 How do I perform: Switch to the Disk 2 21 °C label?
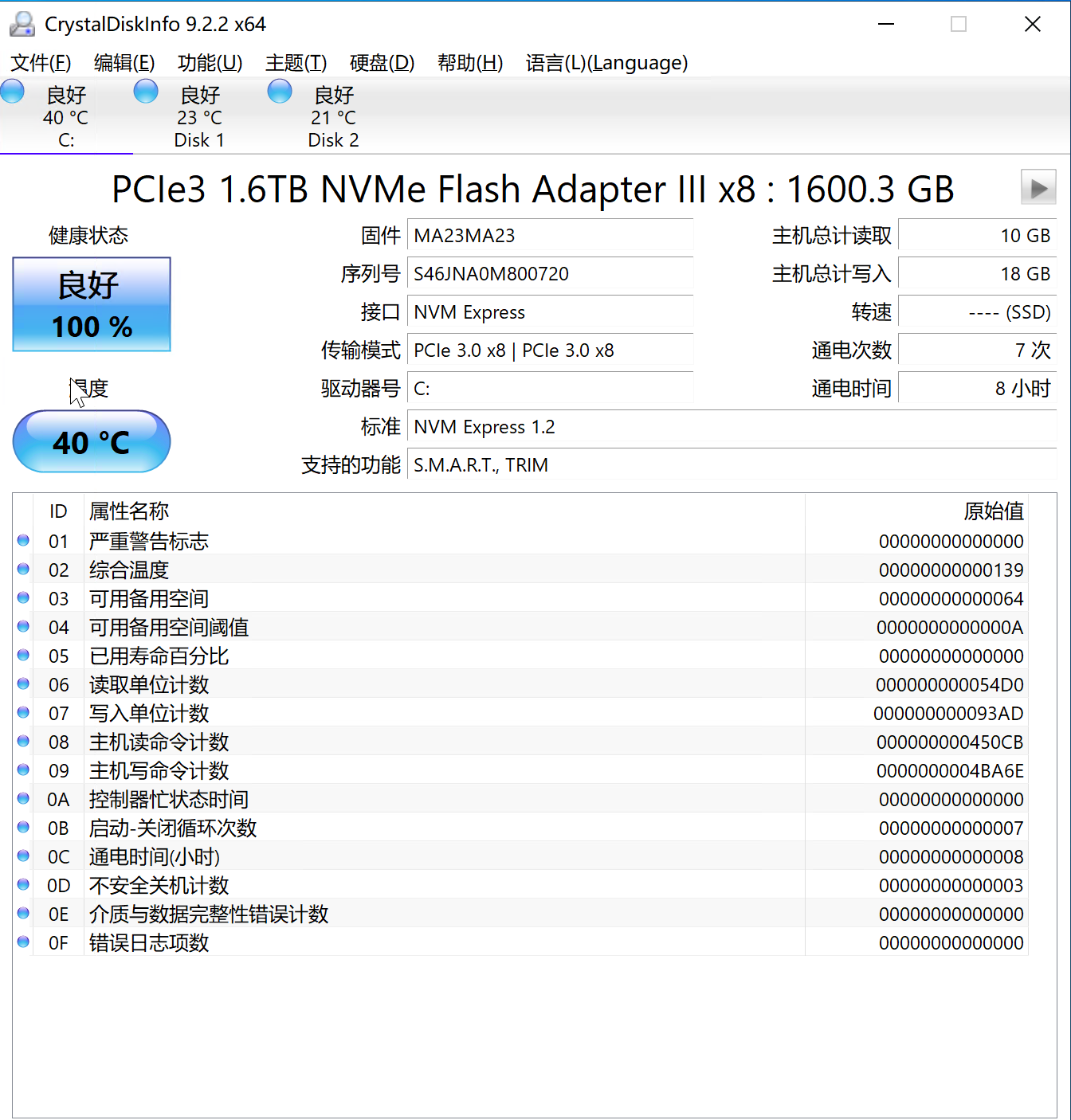pyautogui.click(x=334, y=118)
